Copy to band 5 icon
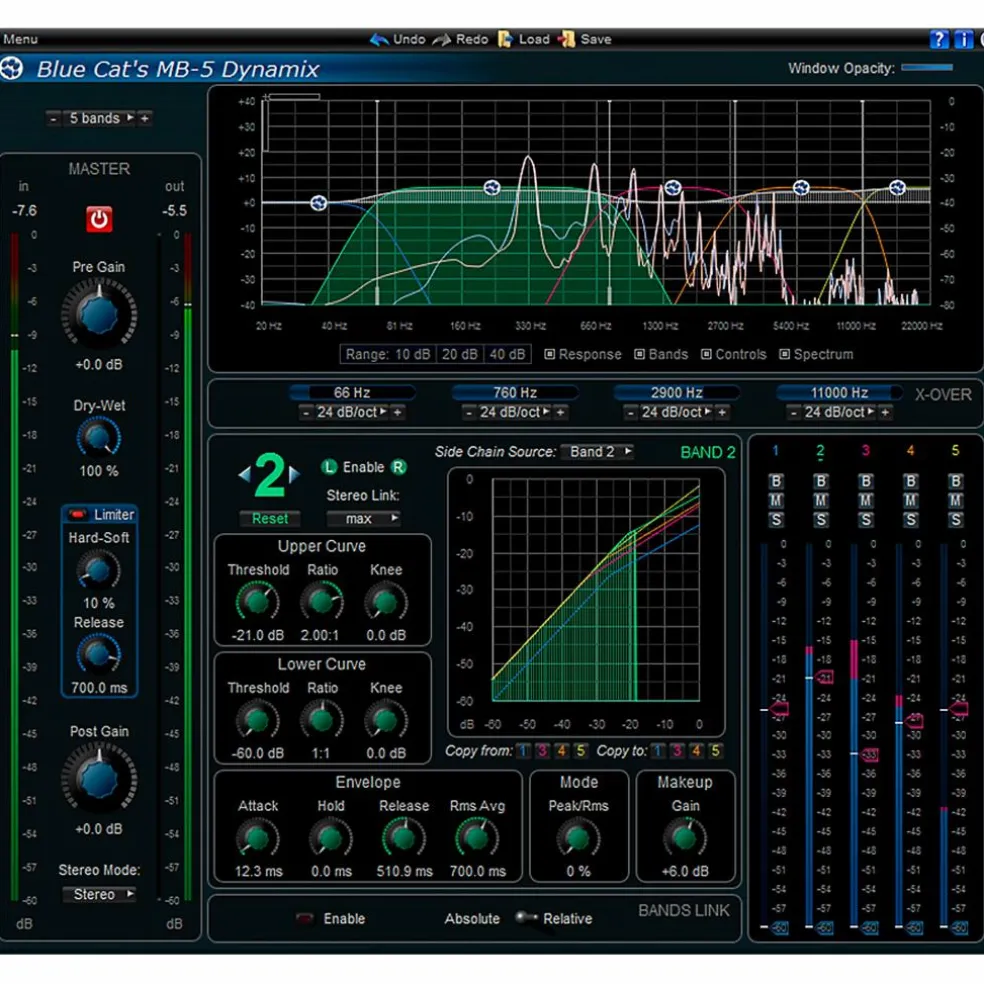Image resolution: width=984 pixels, height=984 pixels. (715, 751)
